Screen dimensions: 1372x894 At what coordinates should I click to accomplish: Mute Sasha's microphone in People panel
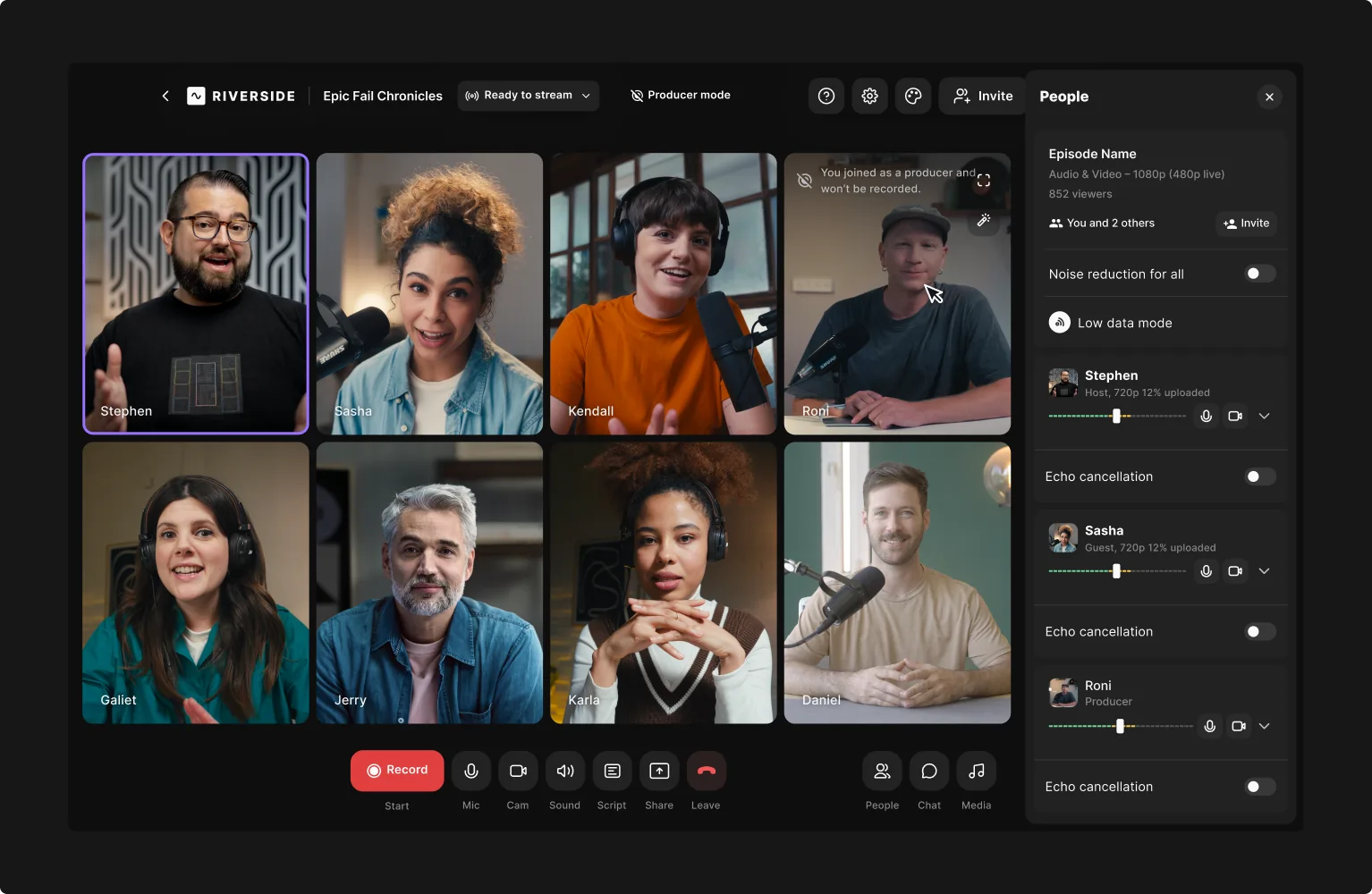coord(1207,571)
